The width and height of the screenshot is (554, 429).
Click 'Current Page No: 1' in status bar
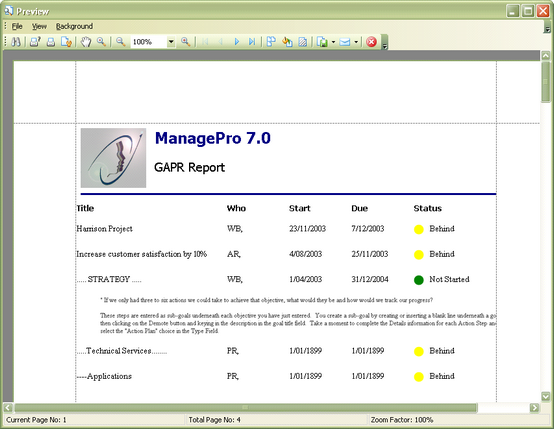tap(36, 420)
